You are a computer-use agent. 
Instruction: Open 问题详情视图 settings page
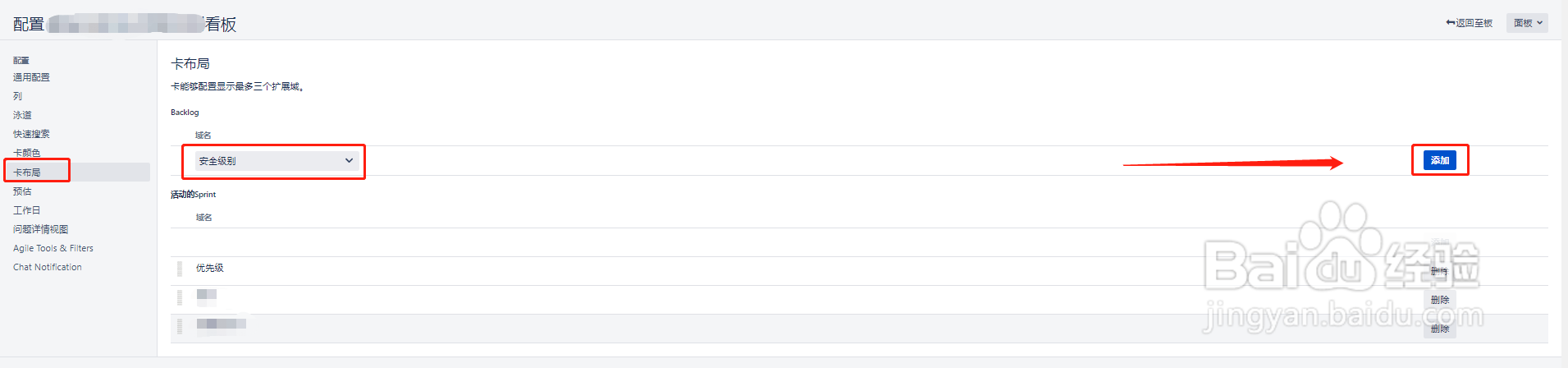tap(40, 229)
